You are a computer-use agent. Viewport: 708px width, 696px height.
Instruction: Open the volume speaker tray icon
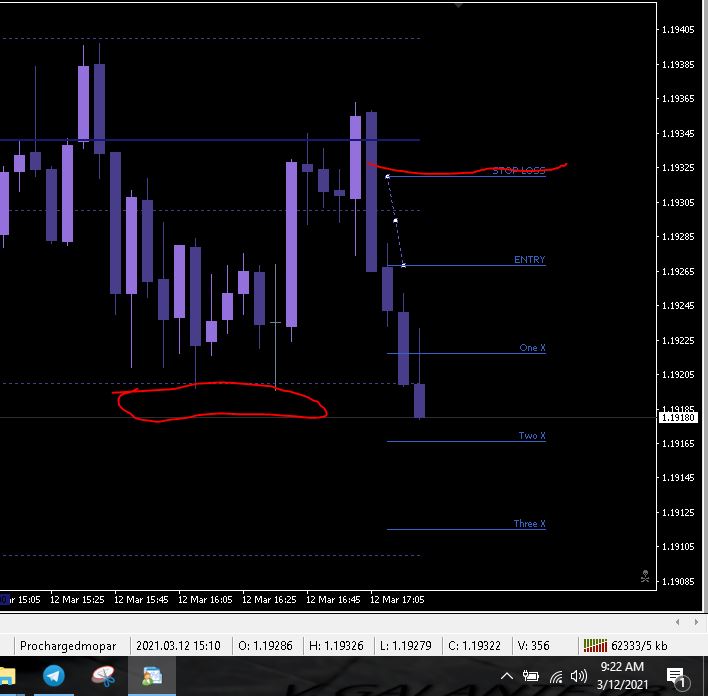pos(578,676)
